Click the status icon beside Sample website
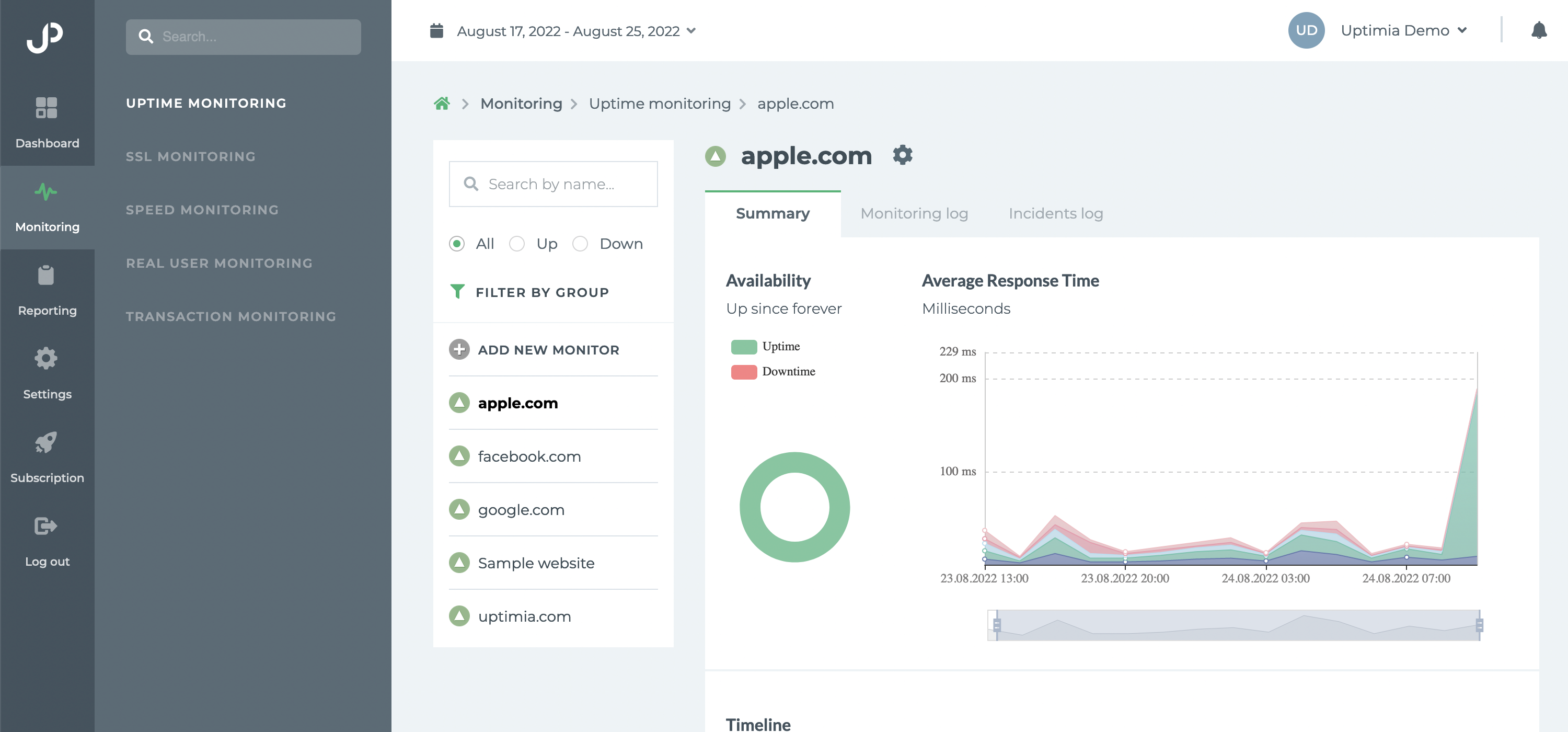The width and height of the screenshot is (1568, 732). [459, 563]
